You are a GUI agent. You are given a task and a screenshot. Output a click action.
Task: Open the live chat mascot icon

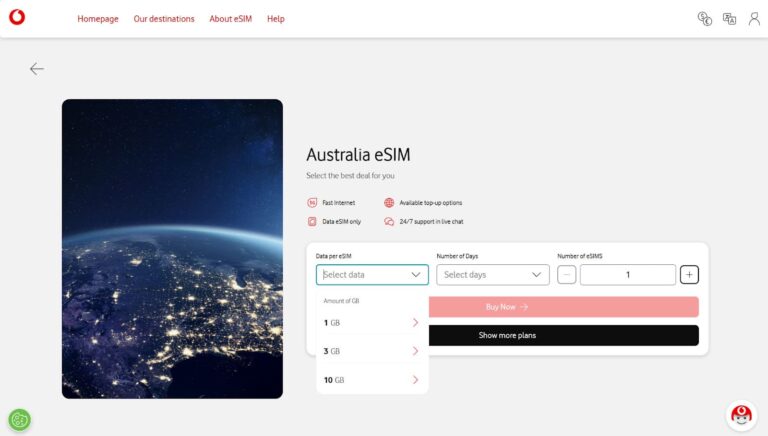point(740,415)
